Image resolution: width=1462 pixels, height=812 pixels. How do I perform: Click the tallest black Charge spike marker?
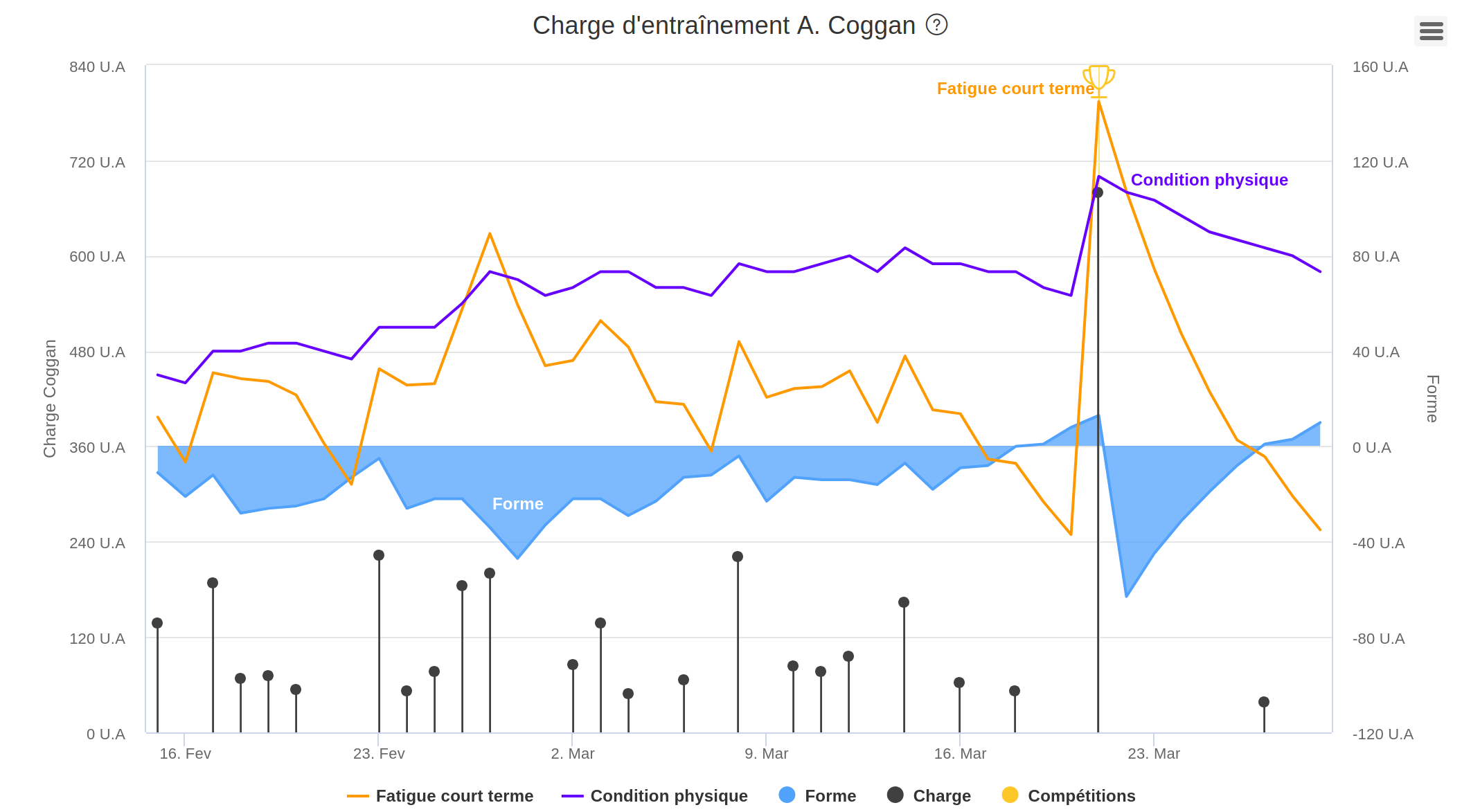[1098, 193]
